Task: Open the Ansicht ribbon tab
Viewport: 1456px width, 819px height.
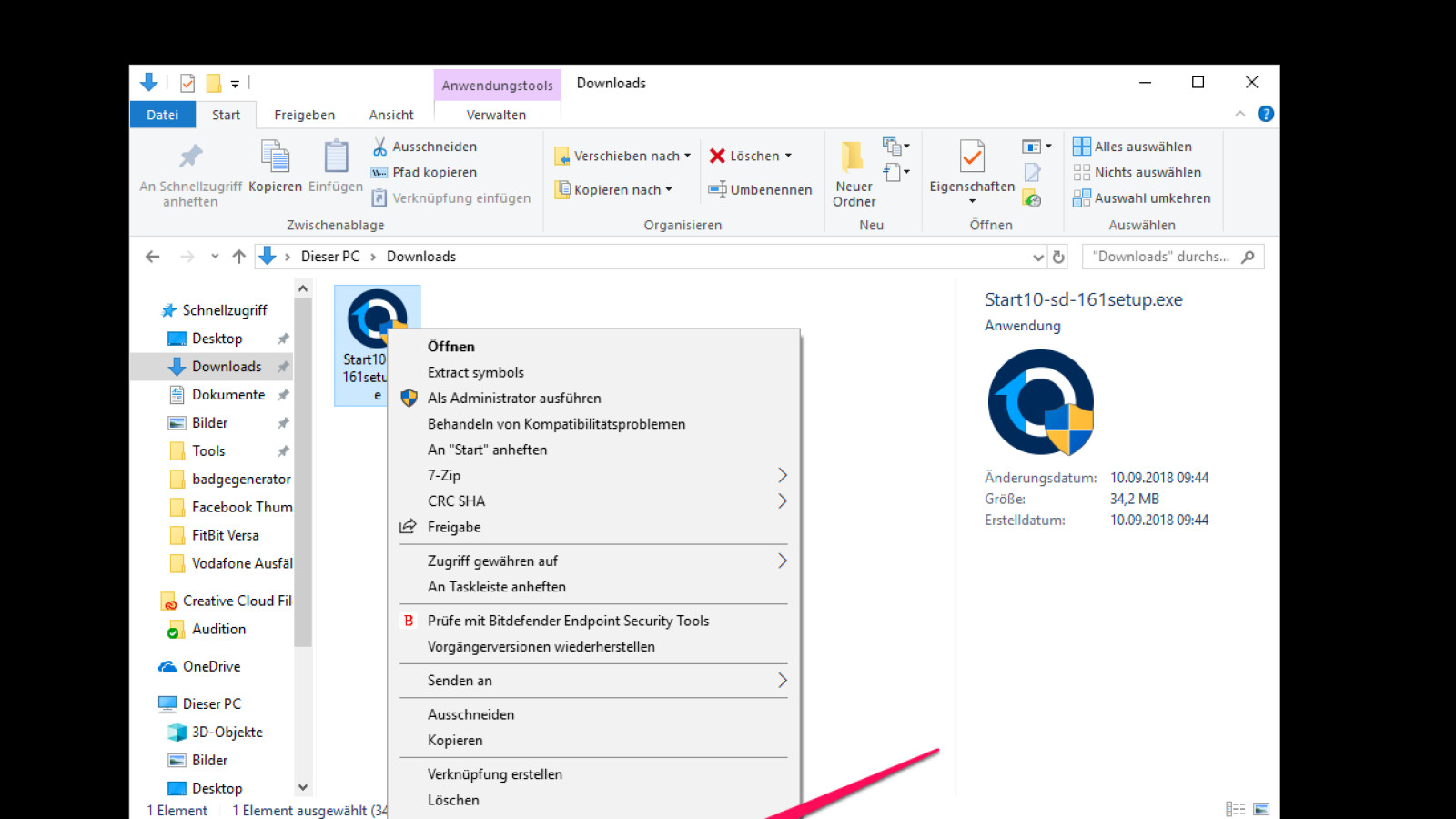Action: (391, 115)
